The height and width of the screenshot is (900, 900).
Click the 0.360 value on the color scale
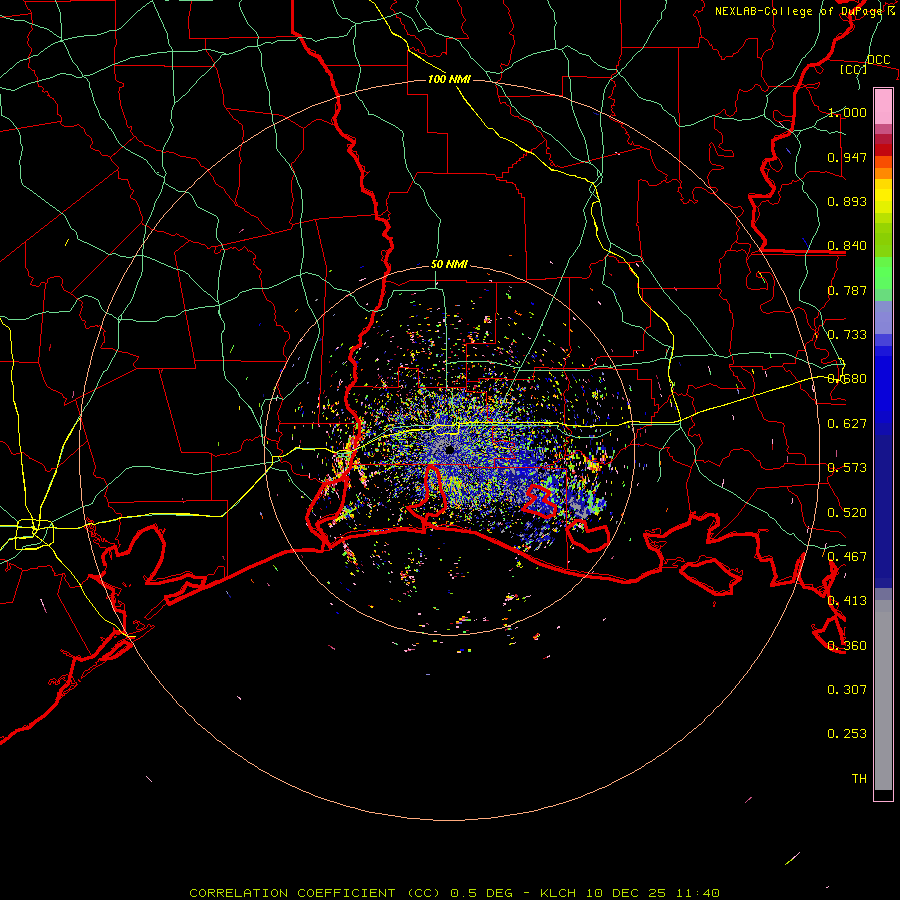click(x=847, y=646)
